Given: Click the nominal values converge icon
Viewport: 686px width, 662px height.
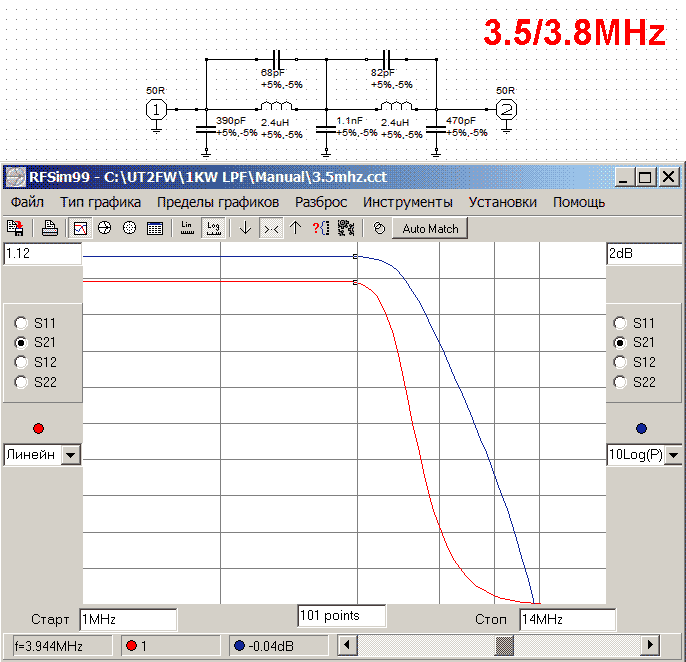Looking at the screenshot, I should (x=271, y=228).
